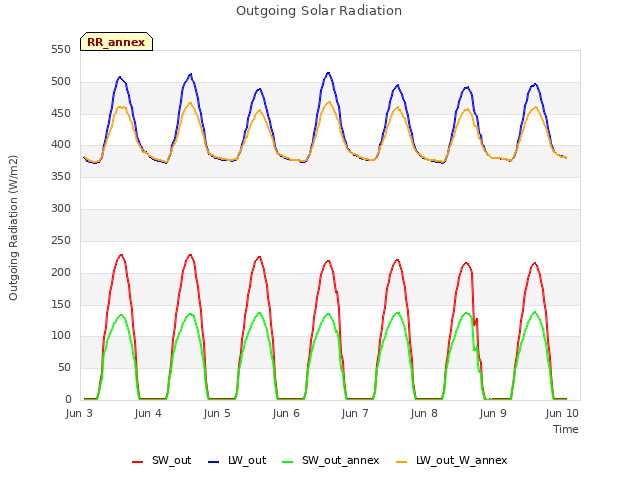Toggle LW_out series in legend

pyautogui.click(x=237, y=460)
